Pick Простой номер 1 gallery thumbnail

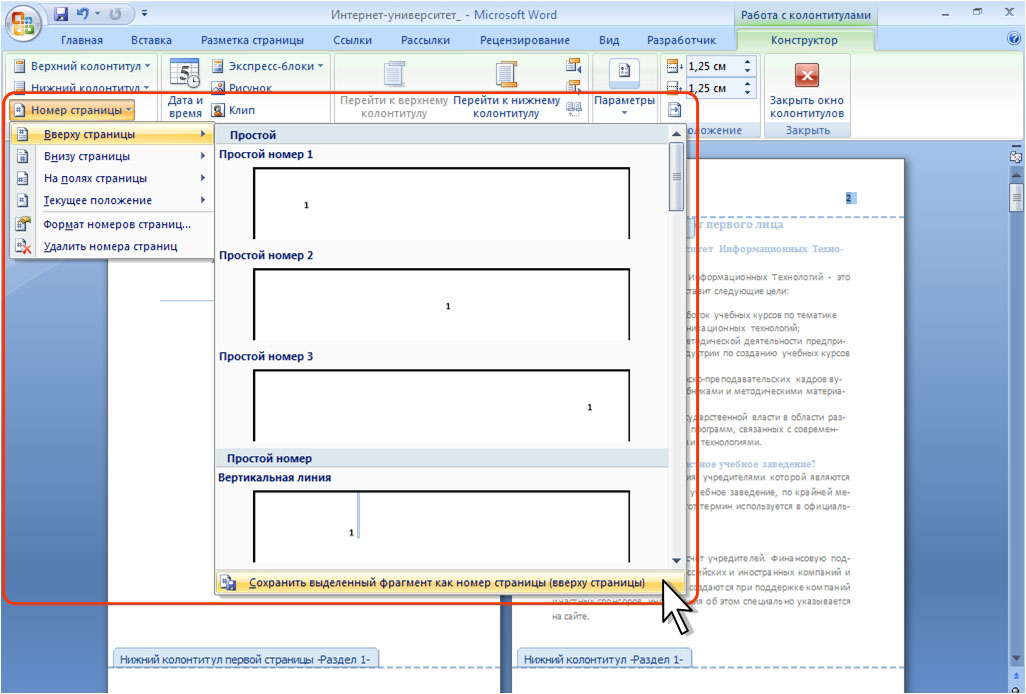442,203
